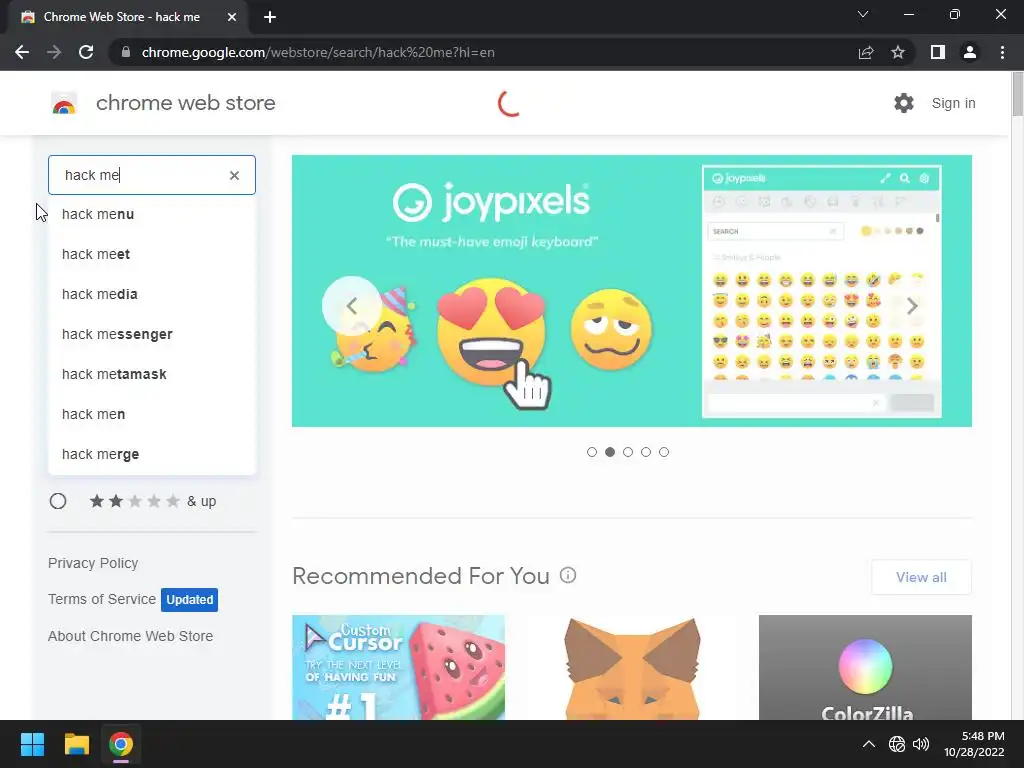View all recommended extensions
This screenshot has width=1024, height=768.
[x=921, y=577]
